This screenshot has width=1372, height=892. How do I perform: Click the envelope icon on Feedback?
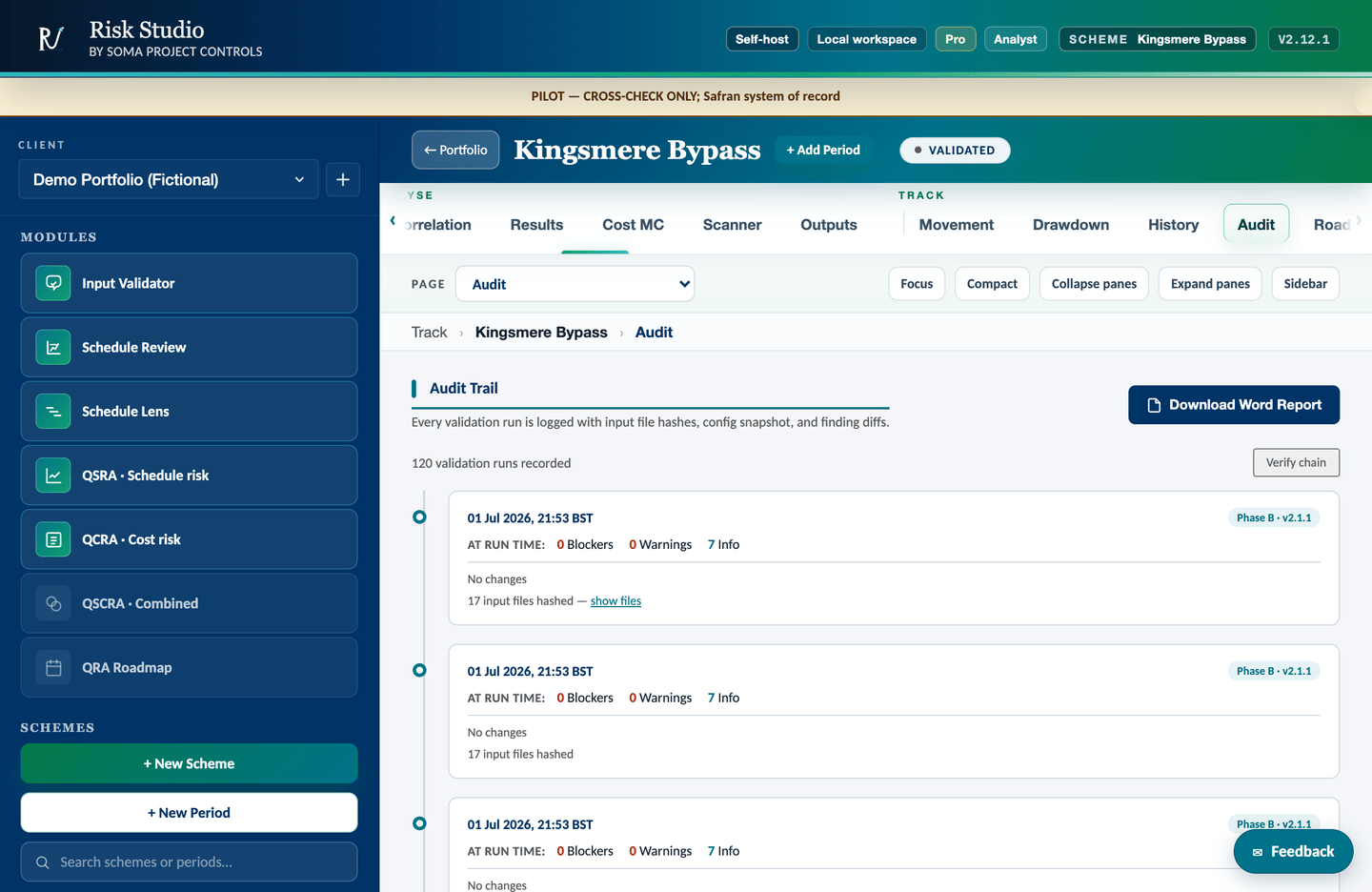(1258, 852)
